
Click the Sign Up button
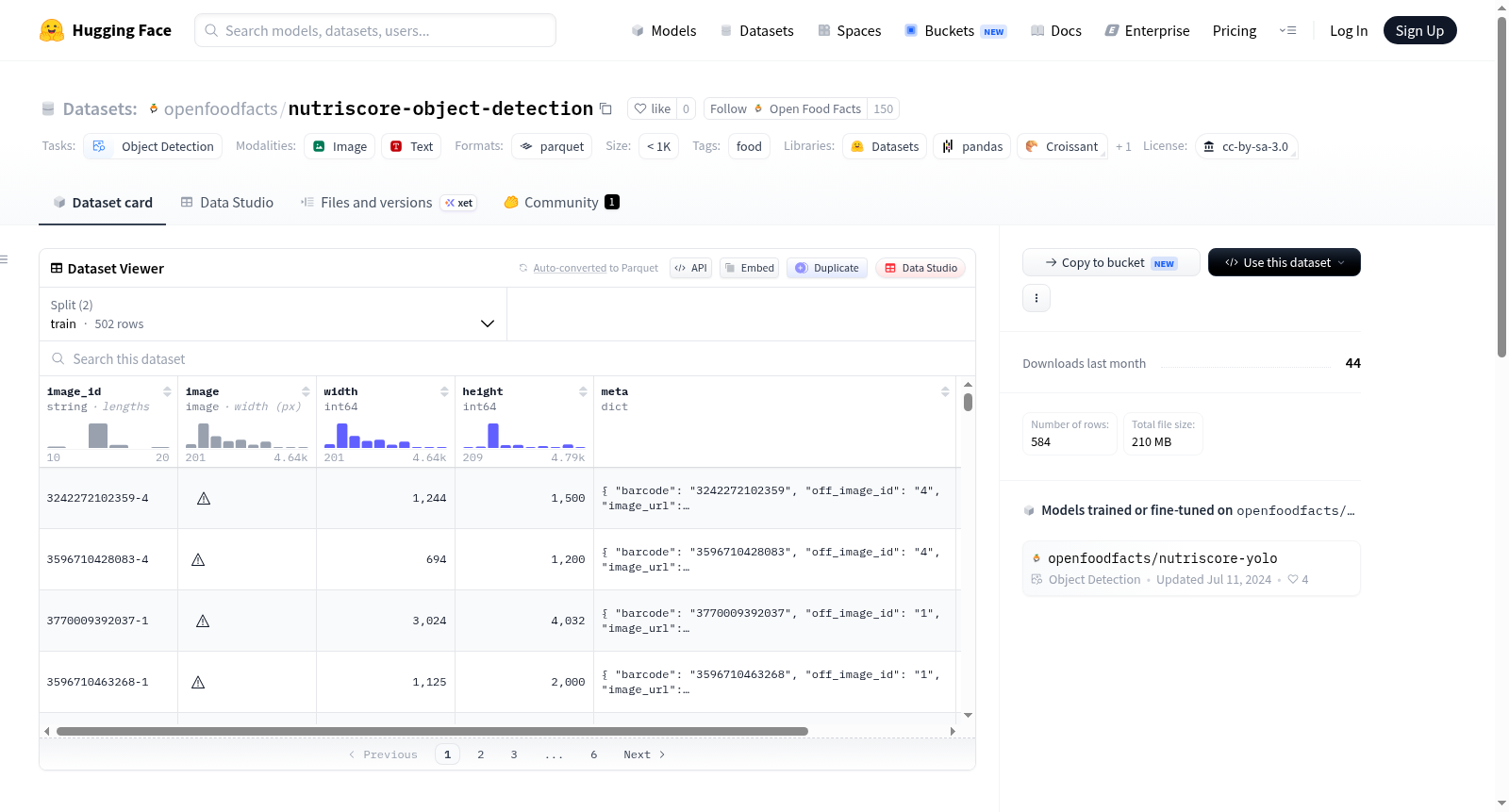click(x=1419, y=30)
